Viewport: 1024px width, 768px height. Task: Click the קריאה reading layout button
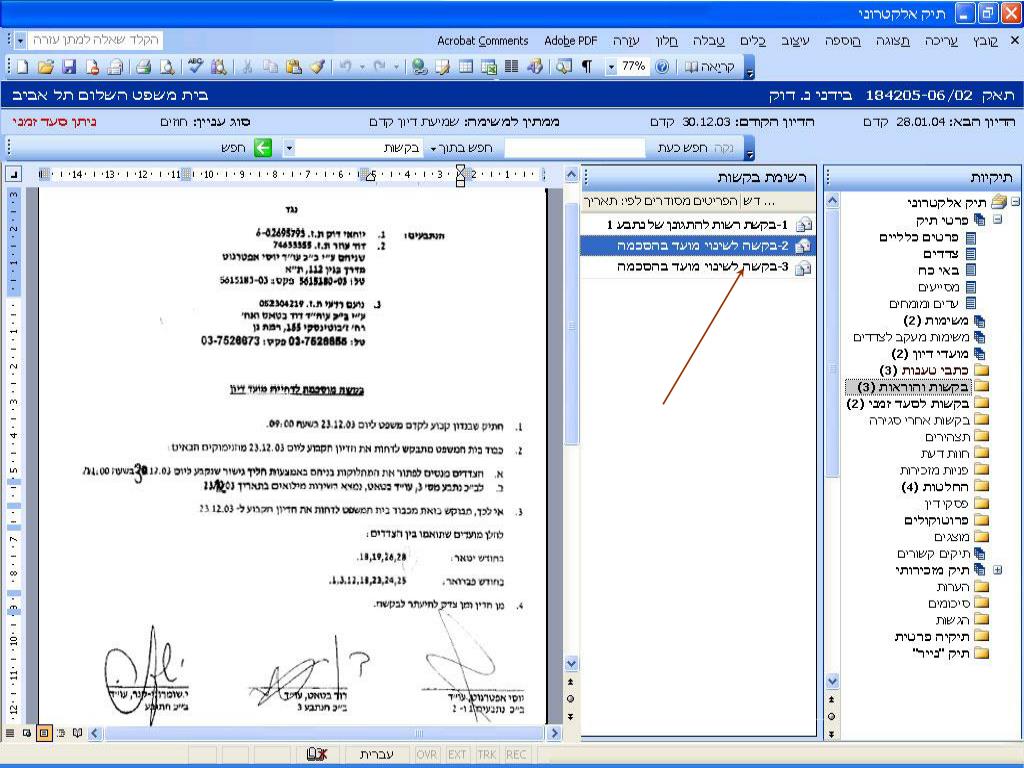710,67
